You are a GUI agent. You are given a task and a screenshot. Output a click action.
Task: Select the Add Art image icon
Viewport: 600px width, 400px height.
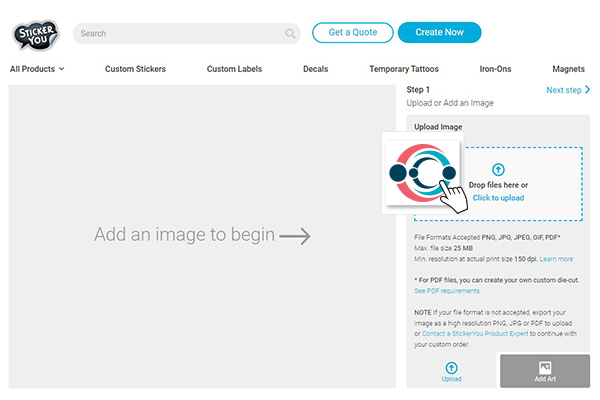pyautogui.click(x=545, y=367)
